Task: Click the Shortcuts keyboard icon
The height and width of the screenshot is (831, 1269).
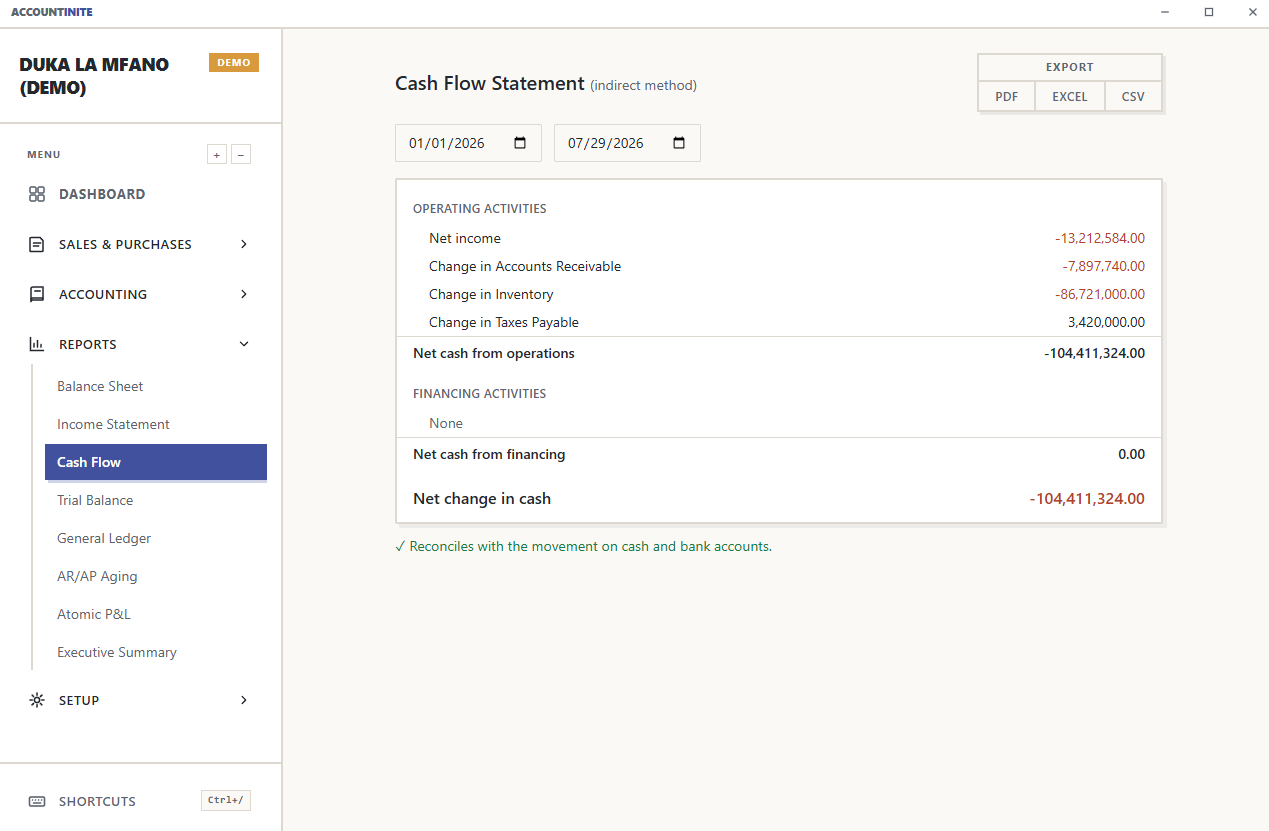Action: (x=37, y=801)
